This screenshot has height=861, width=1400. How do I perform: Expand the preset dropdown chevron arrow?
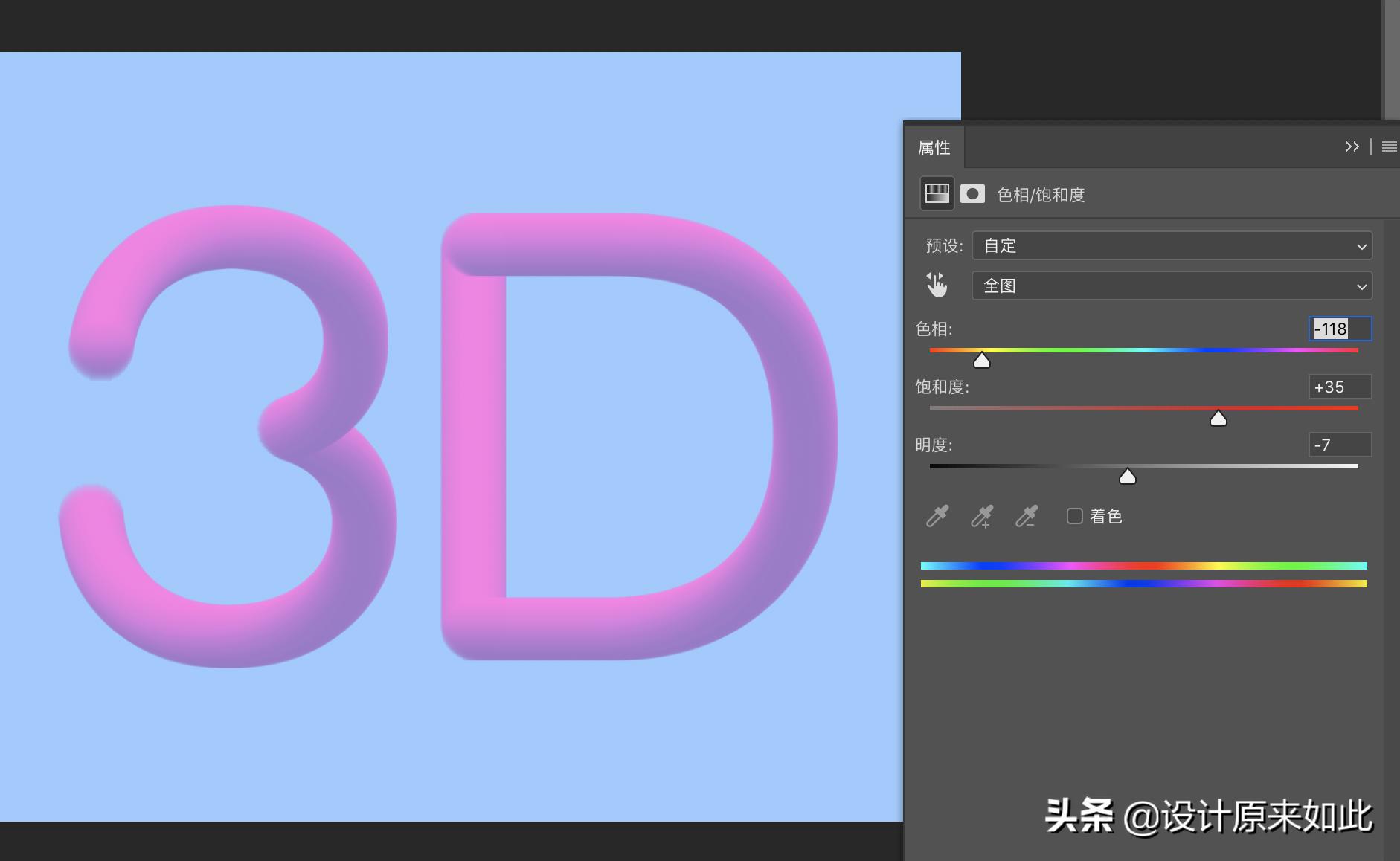pos(1360,245)
